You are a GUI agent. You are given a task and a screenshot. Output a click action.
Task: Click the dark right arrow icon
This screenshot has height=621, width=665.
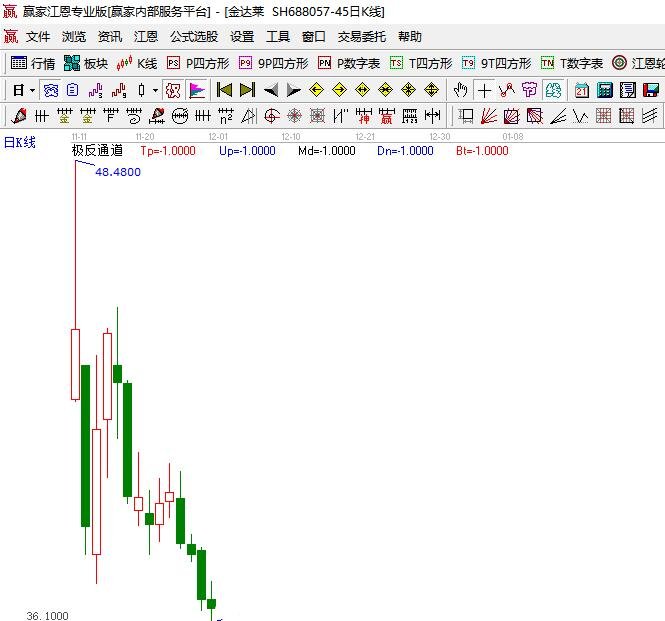click(293, 90)
